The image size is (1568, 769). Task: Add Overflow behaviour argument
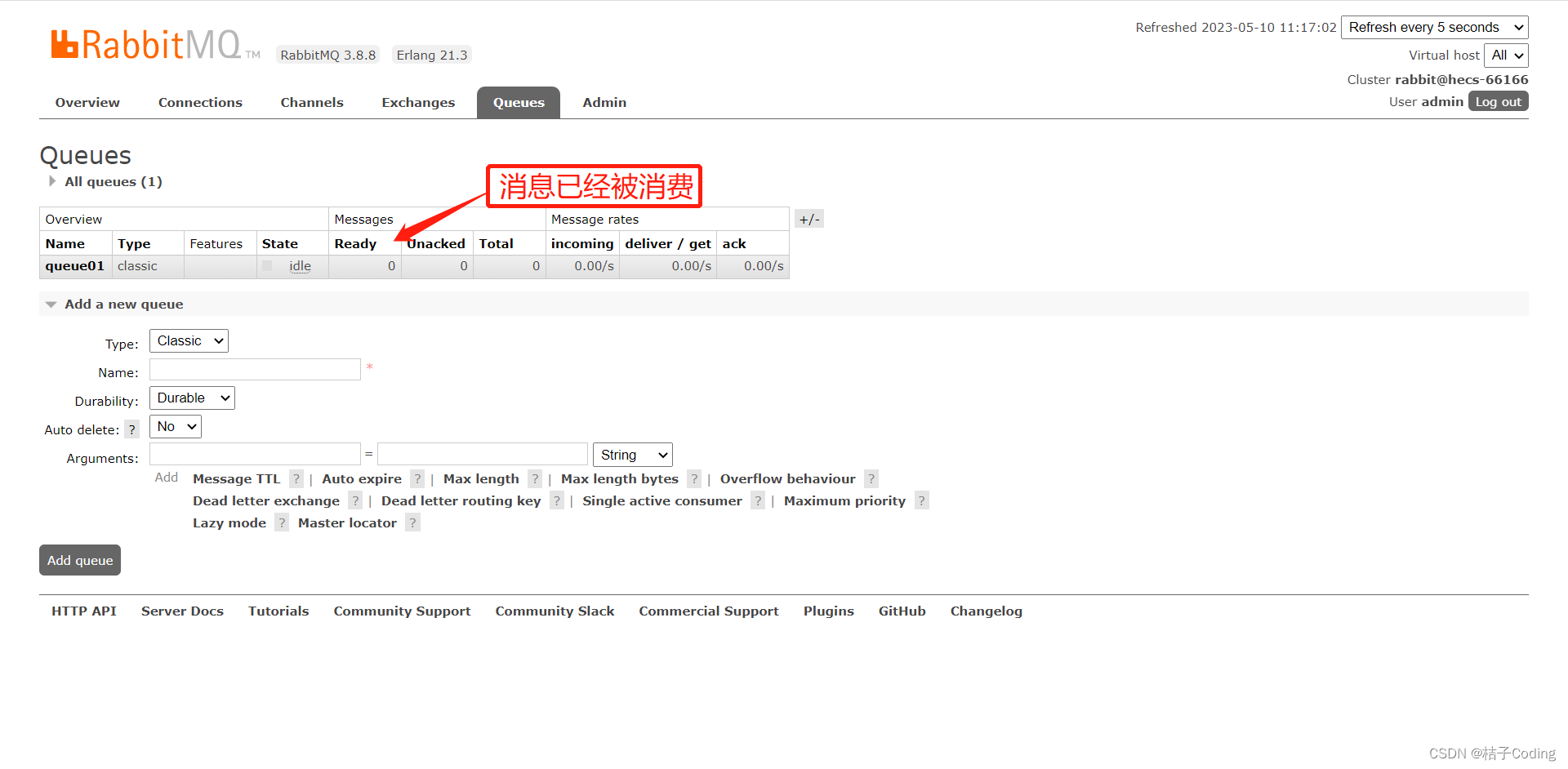point(788,479)
